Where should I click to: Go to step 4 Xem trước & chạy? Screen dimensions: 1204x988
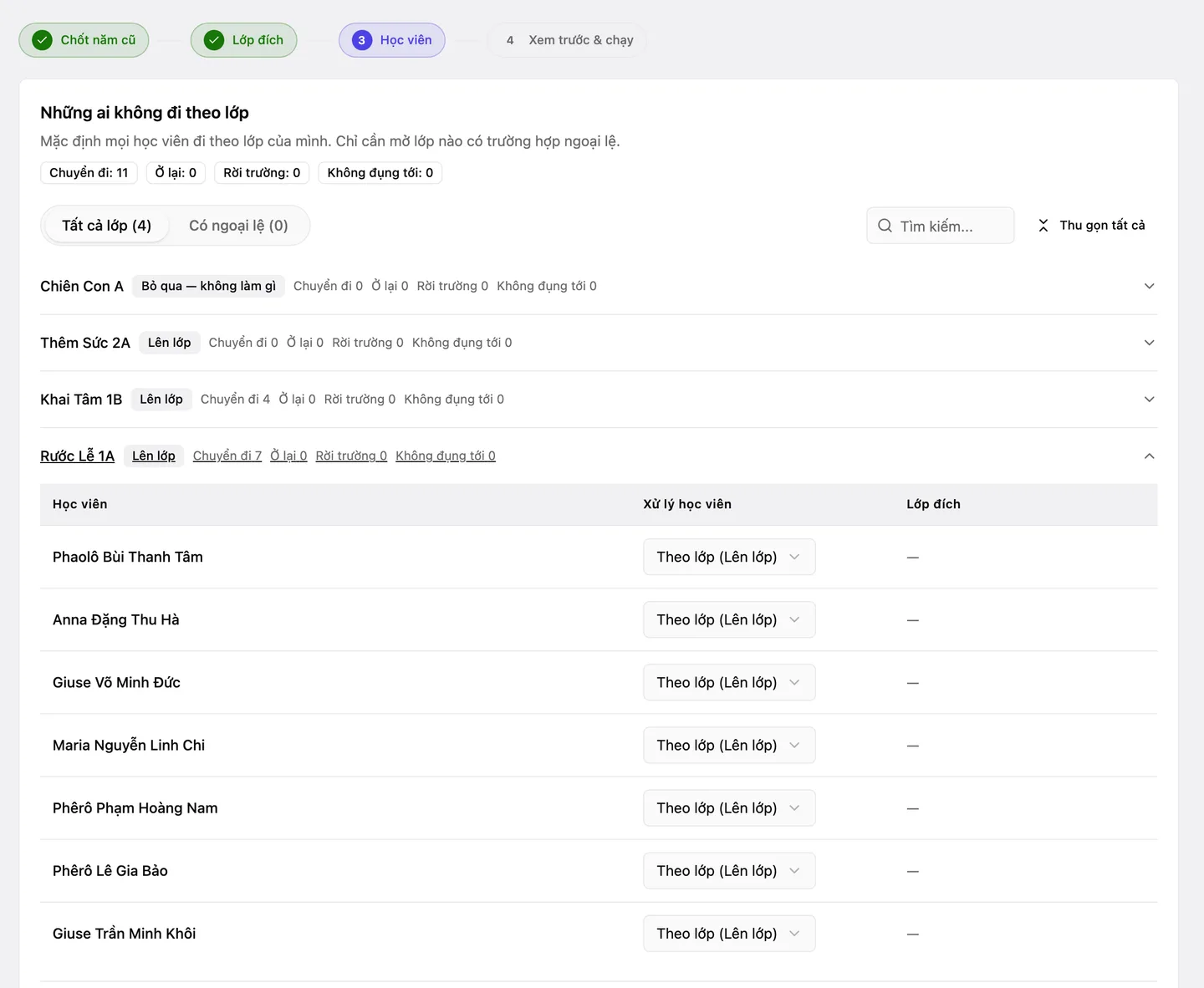pyautogui.click(x=569, y=40)
